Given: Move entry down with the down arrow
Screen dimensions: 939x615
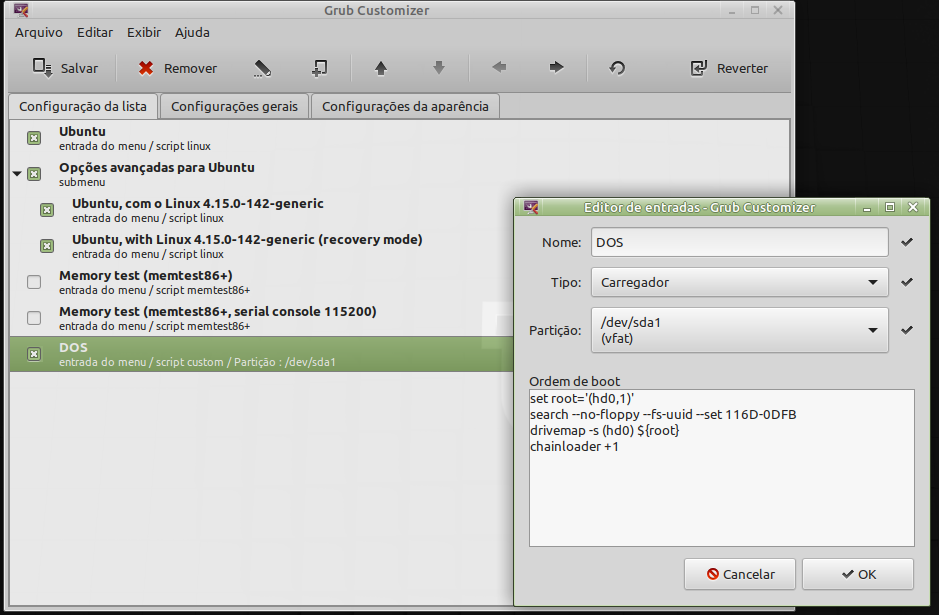Looking at the screenshot, I should point(439,68).
